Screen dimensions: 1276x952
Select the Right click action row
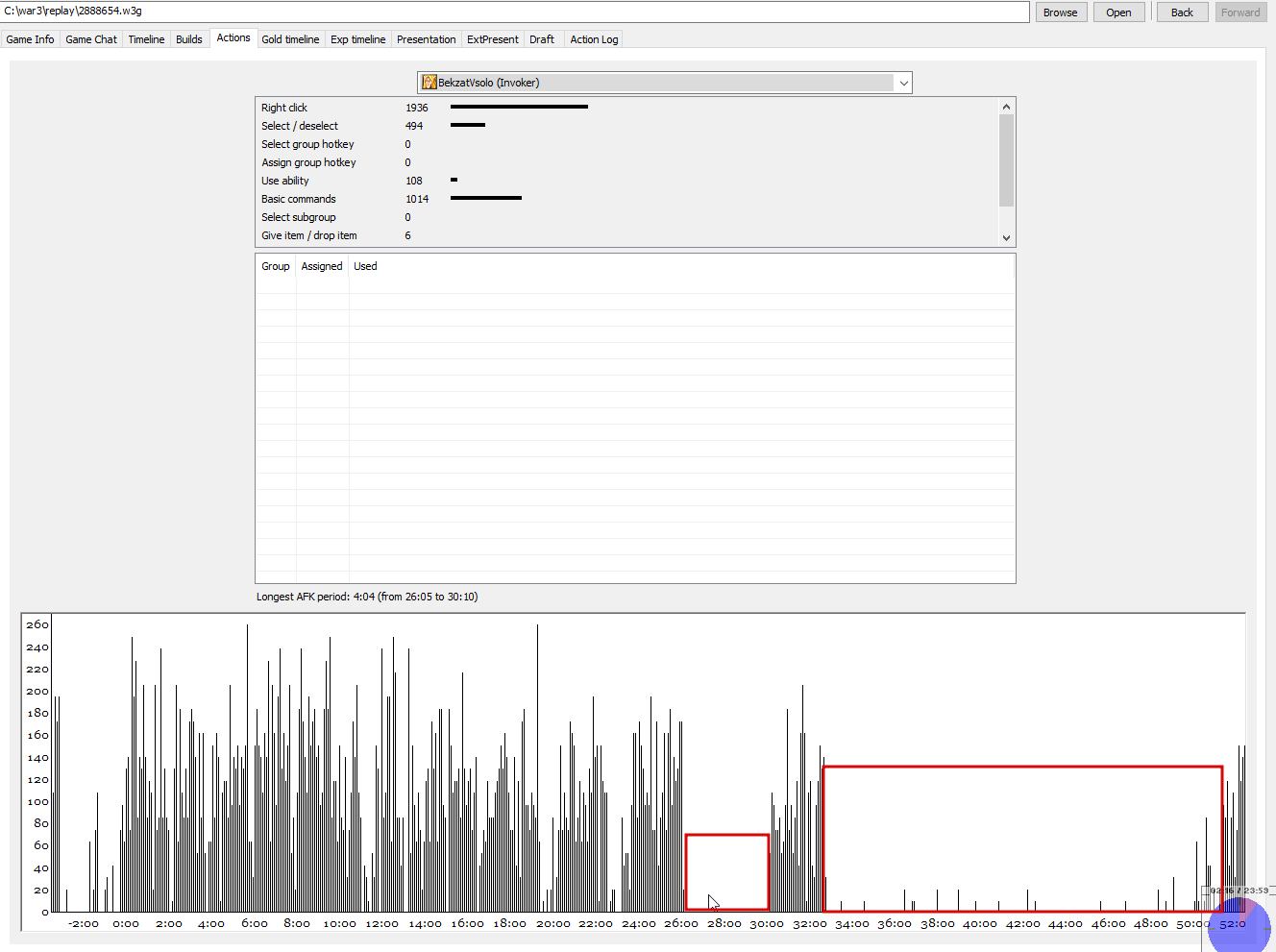click(x=629, y=108)
